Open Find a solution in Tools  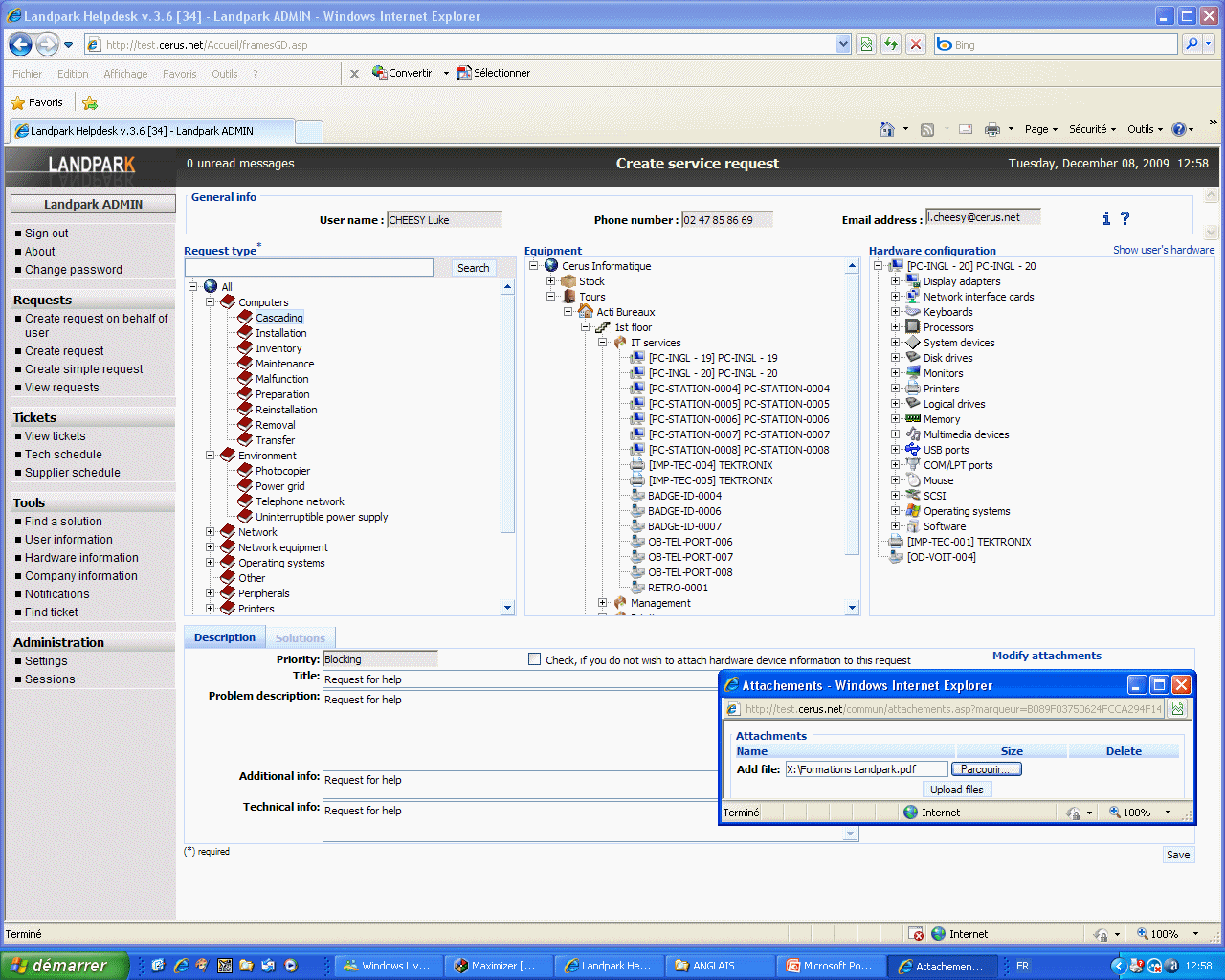click(63, 522)
